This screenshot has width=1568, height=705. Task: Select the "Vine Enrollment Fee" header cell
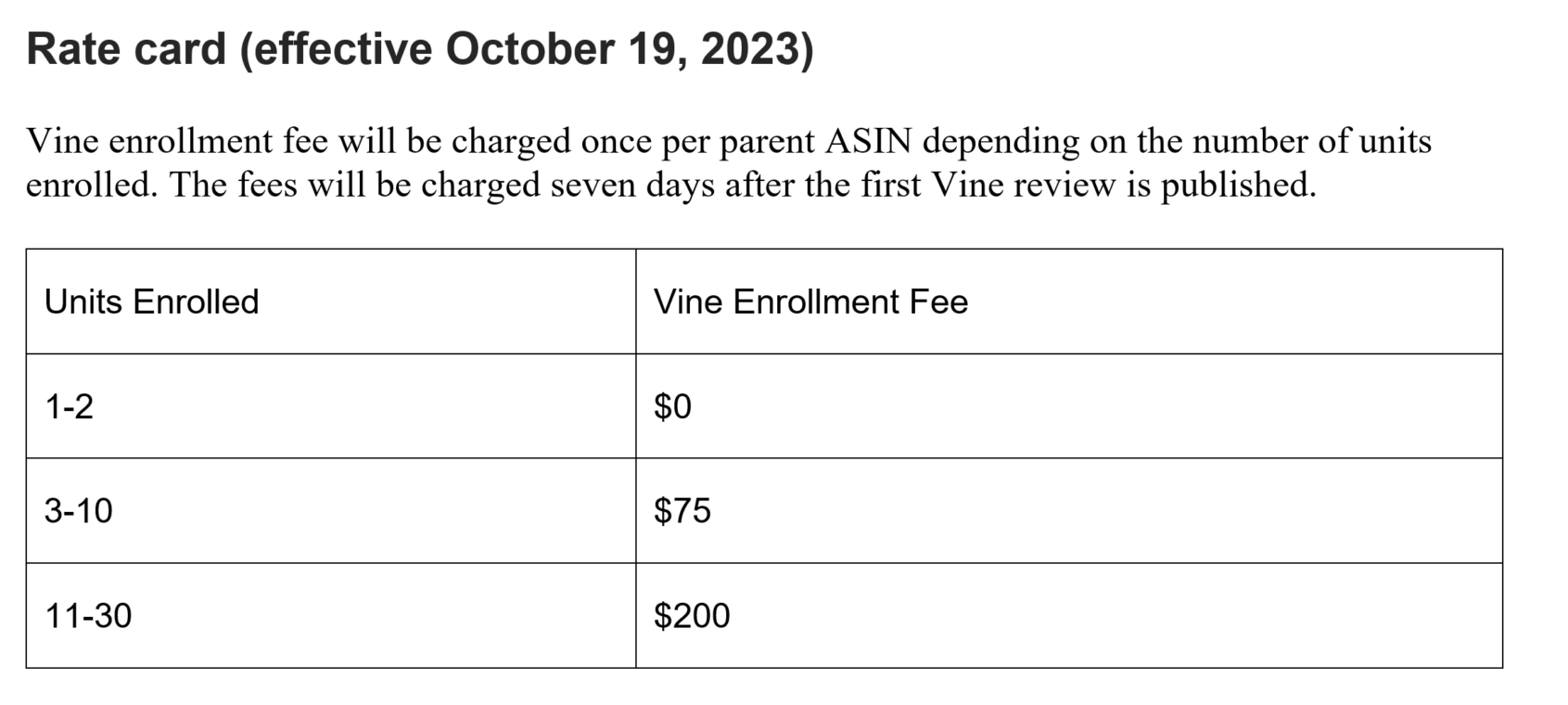coord(810,302)
